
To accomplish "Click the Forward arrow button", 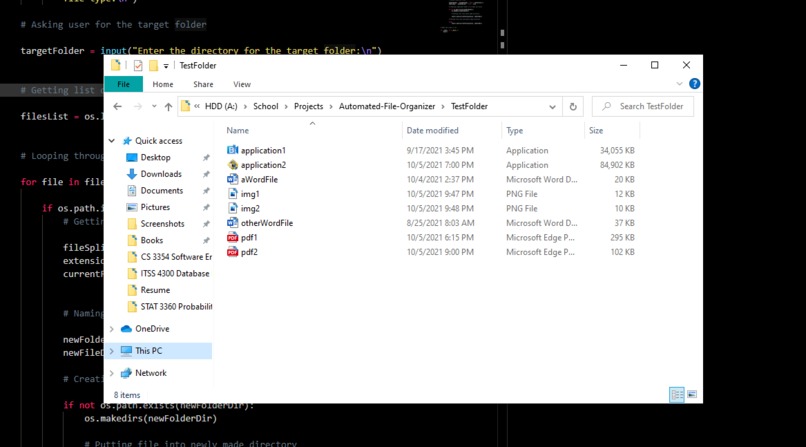I will pyautogui.click(x=138, y=106).
